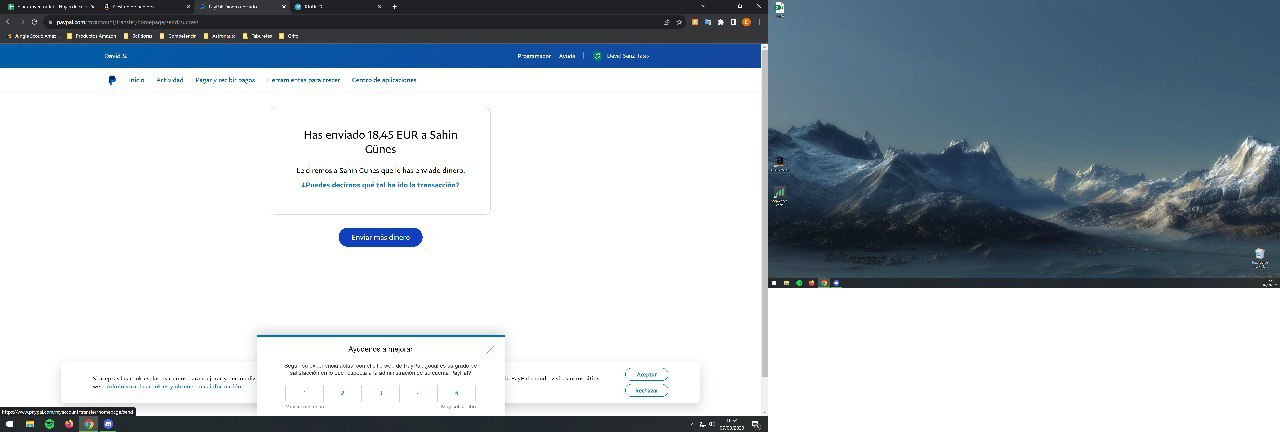Select rating 2 in the satisfaction survey
The width and height of the screenshot is (1280, 432).
click(342, 393)
